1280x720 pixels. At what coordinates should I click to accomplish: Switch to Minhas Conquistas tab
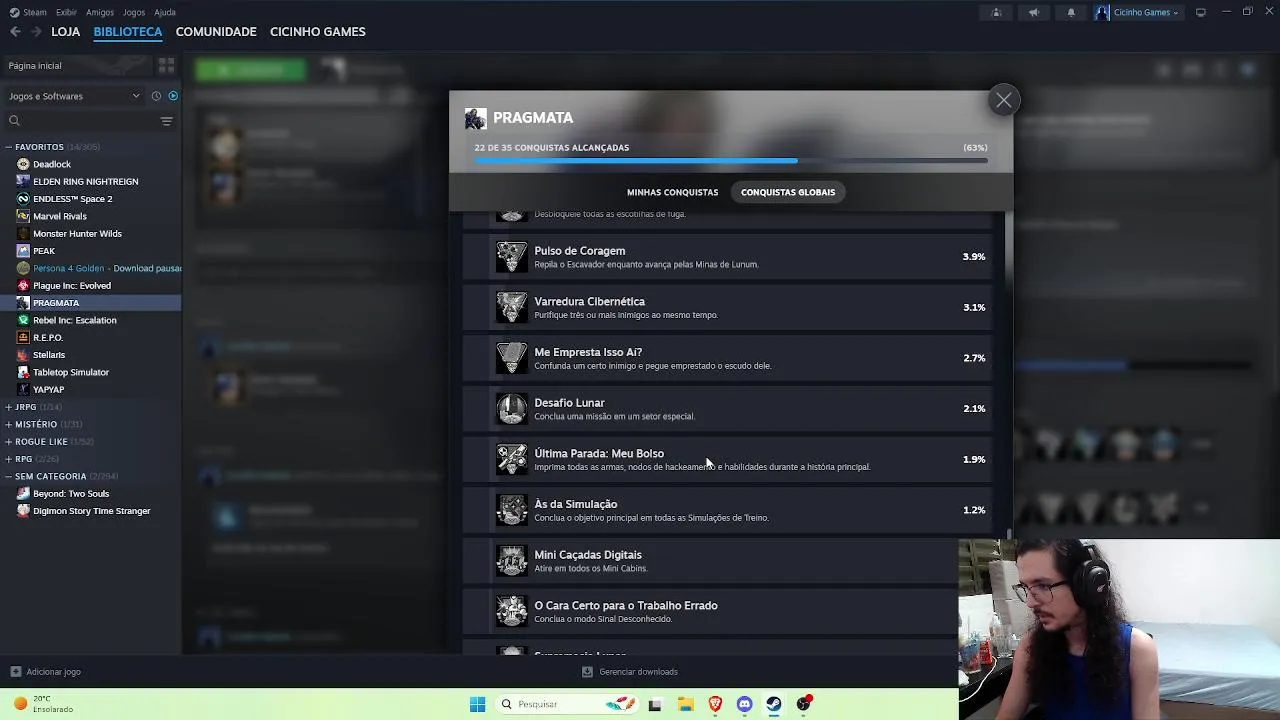(x=672, y=192)
